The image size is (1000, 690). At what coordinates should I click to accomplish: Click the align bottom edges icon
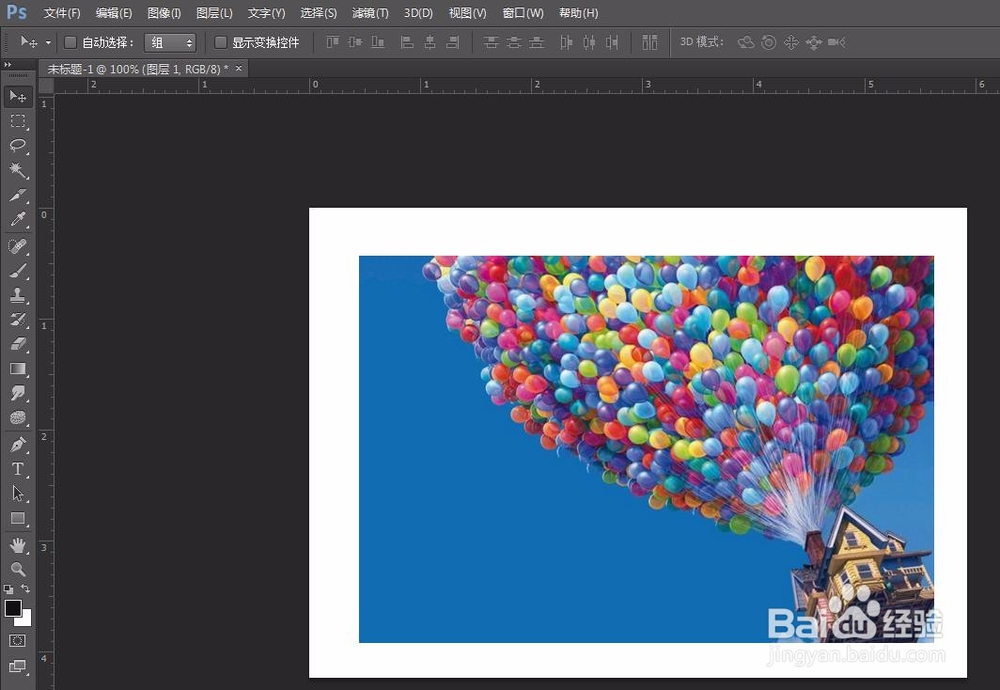[x=378, y=43]
